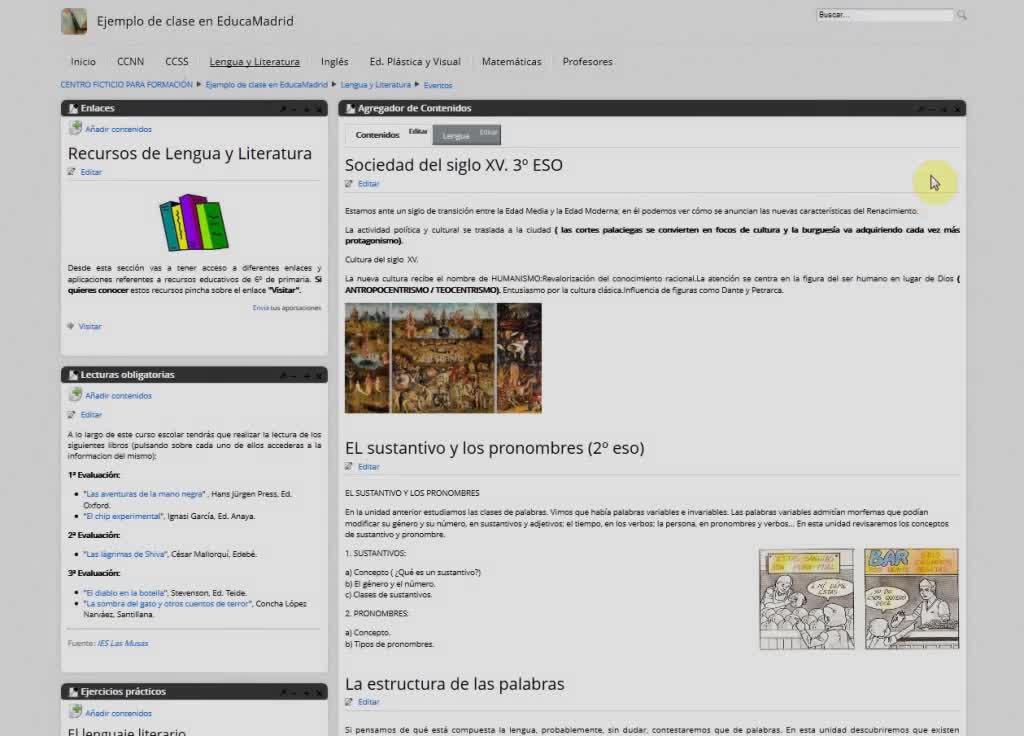Screen dimensions: 1024x736
Task: Click the IES Las Musas source link
Action: coord(122,643)
